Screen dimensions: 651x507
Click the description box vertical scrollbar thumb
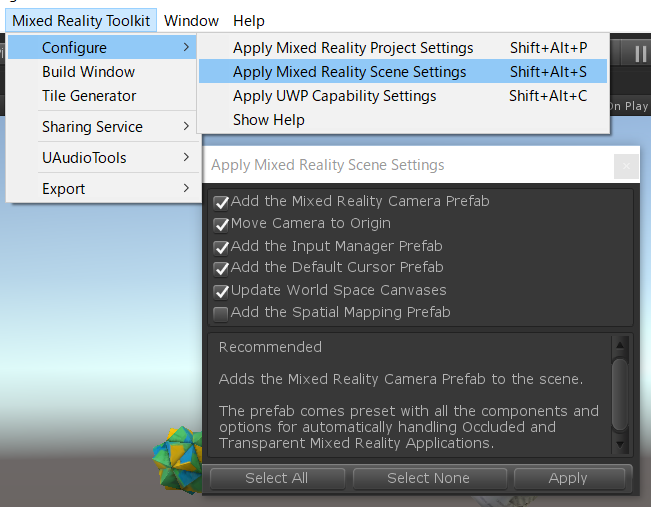(x=620, y=394)
